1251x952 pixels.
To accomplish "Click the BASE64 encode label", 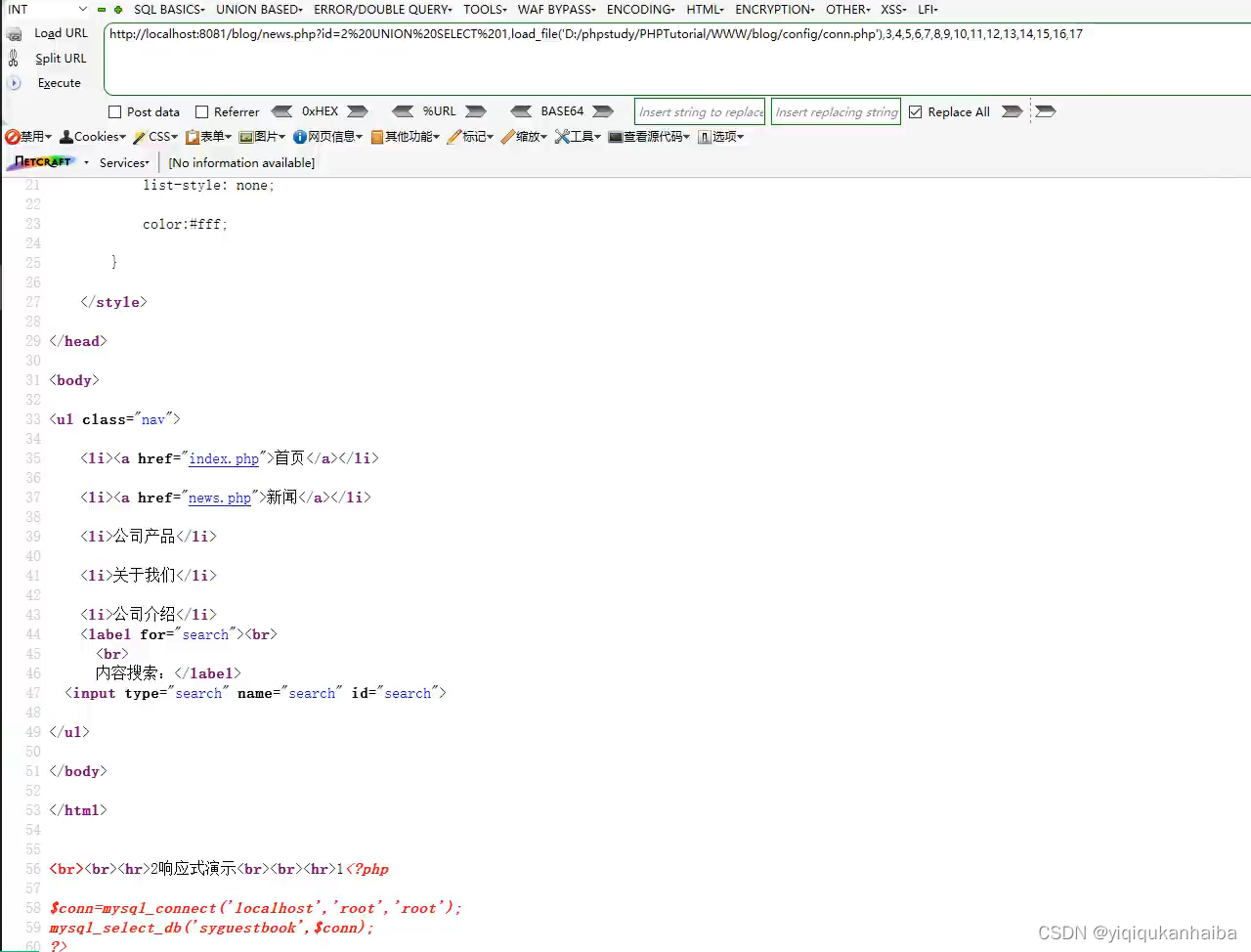I will coord(562,111).
